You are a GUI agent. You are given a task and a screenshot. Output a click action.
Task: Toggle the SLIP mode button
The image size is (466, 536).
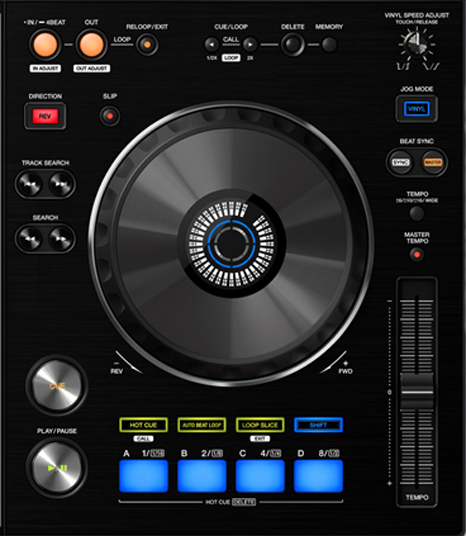(x=110, y=116)
